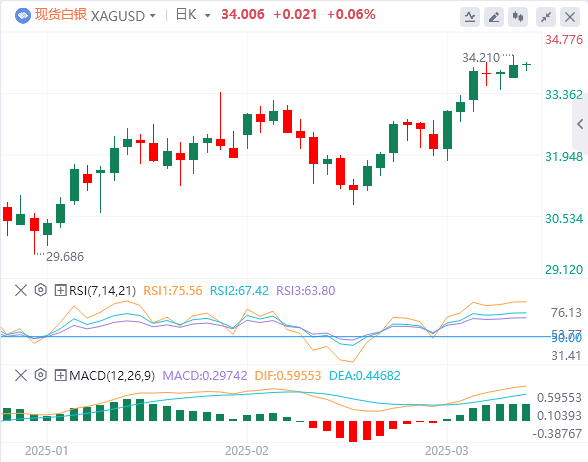Click the 0.10393 MACD axis label
This screenshot has width=588, height=462.
[x=559, y=416]
